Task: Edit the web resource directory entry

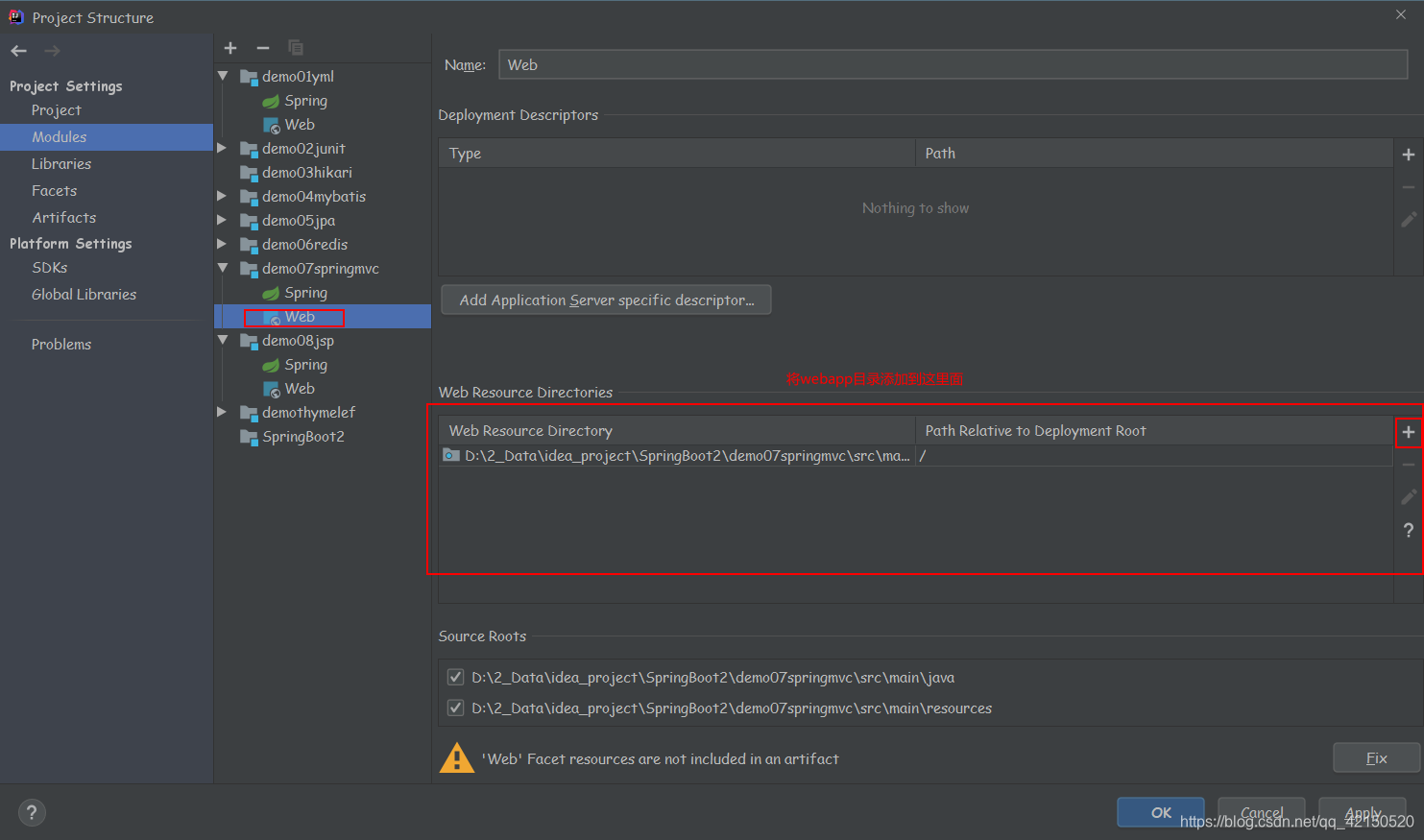Action: 1409,497
